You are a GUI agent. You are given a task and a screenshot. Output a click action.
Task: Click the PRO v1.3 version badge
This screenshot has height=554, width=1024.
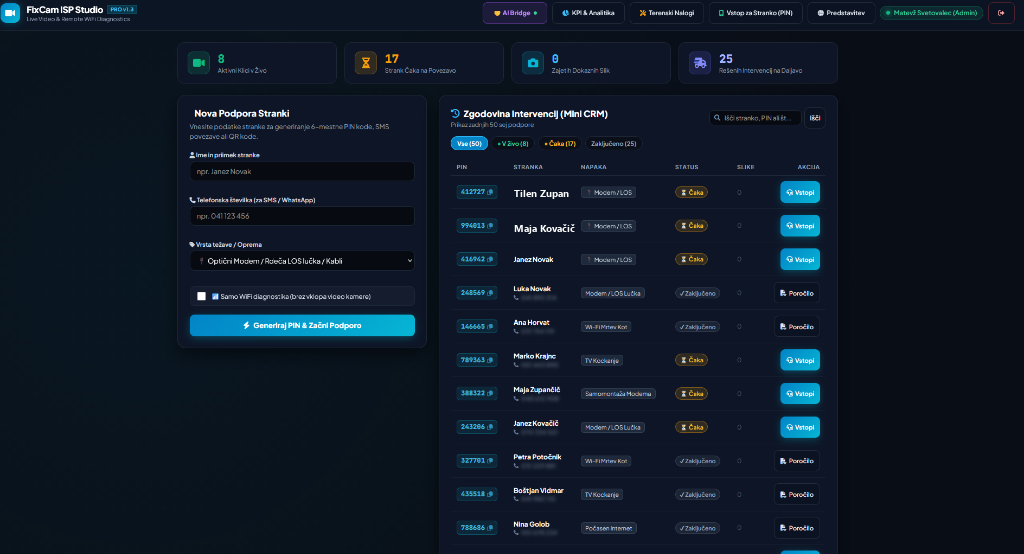click(122, 10)
